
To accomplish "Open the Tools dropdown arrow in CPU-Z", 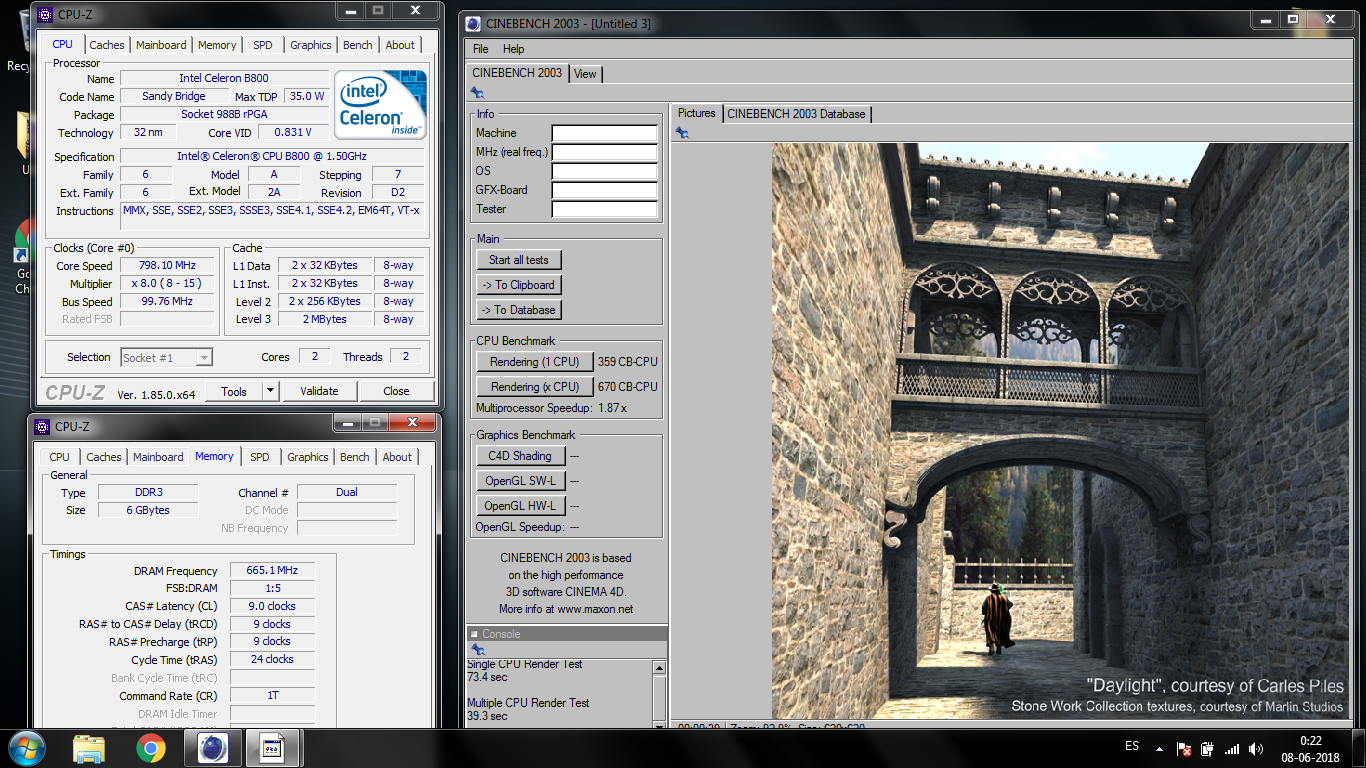I will point(269,391).
